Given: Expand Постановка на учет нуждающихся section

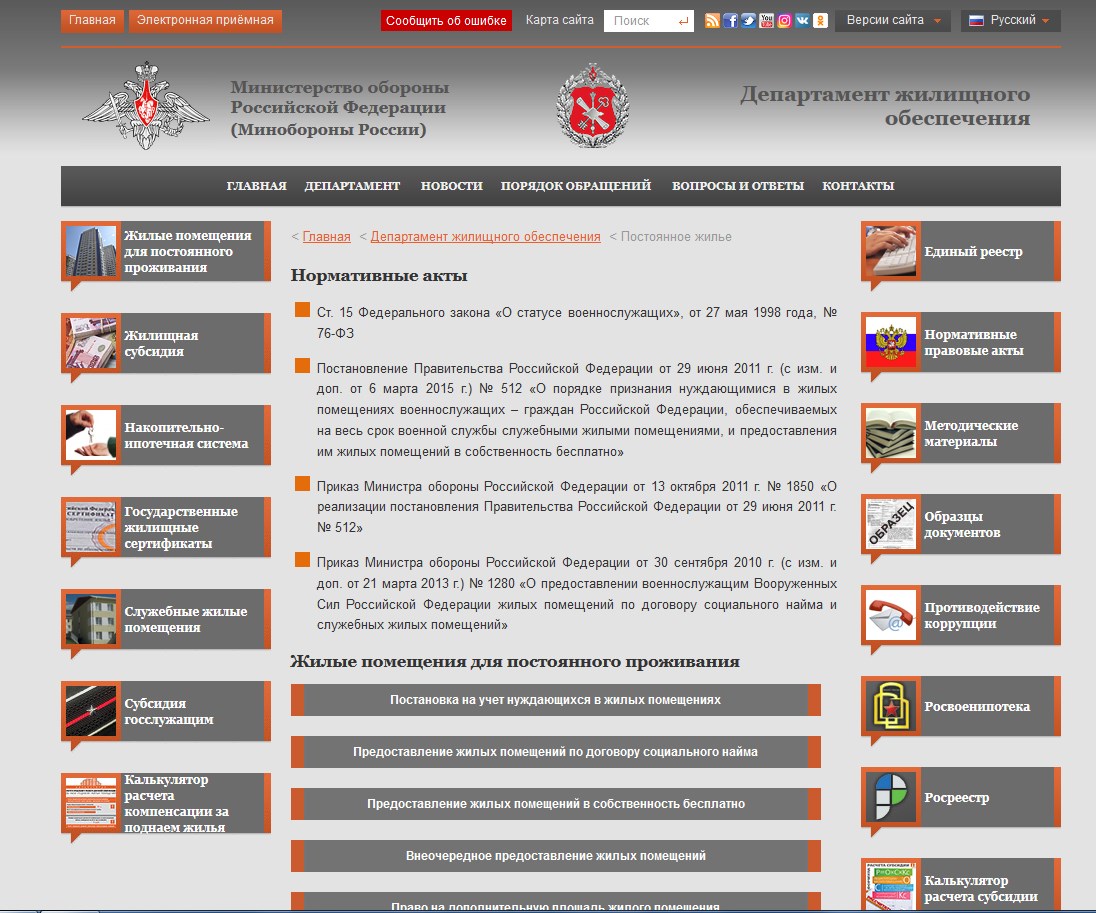Looking at the screenshot, I should 555,700.
